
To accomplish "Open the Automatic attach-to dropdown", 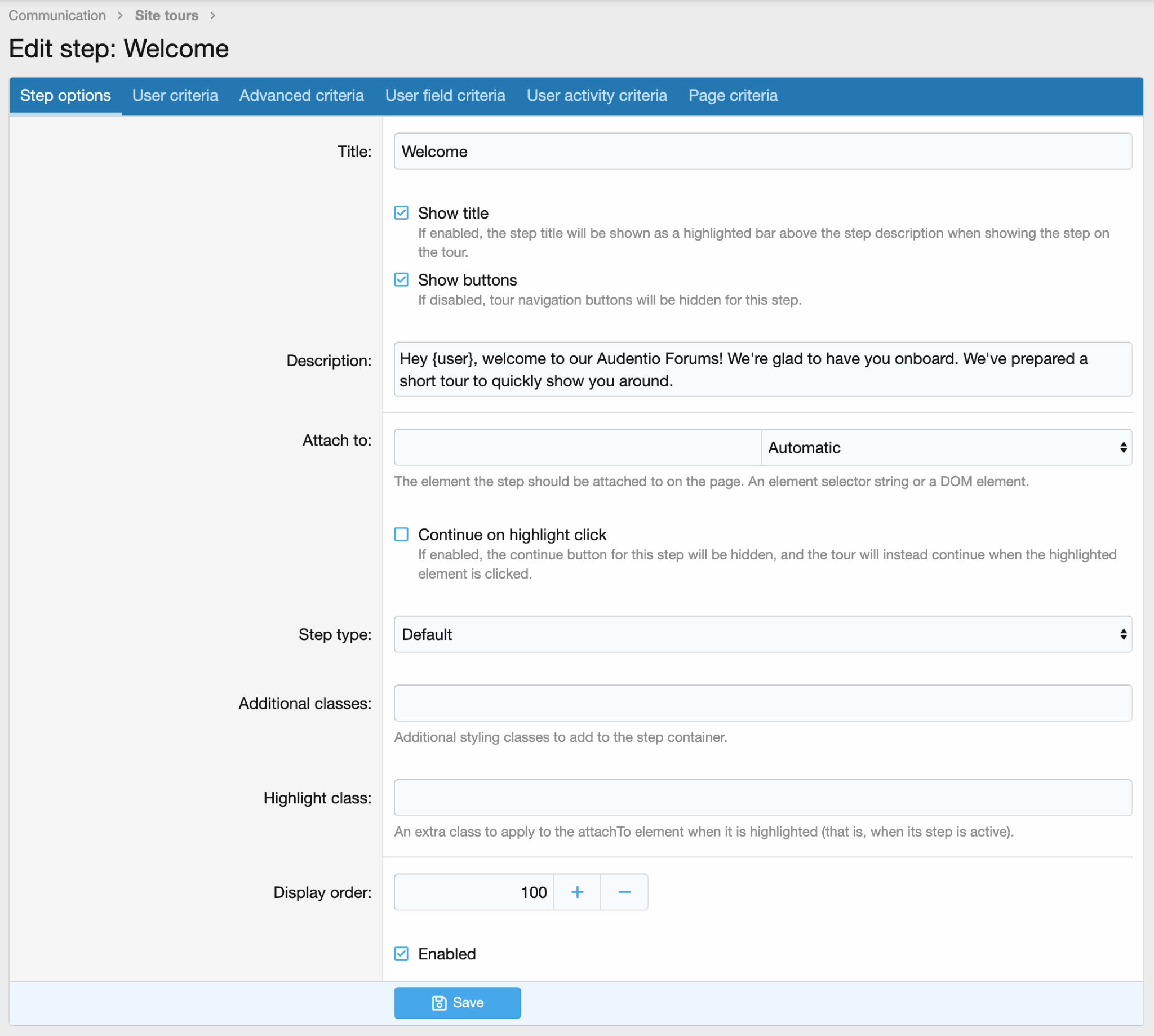I will click(946, 447).
